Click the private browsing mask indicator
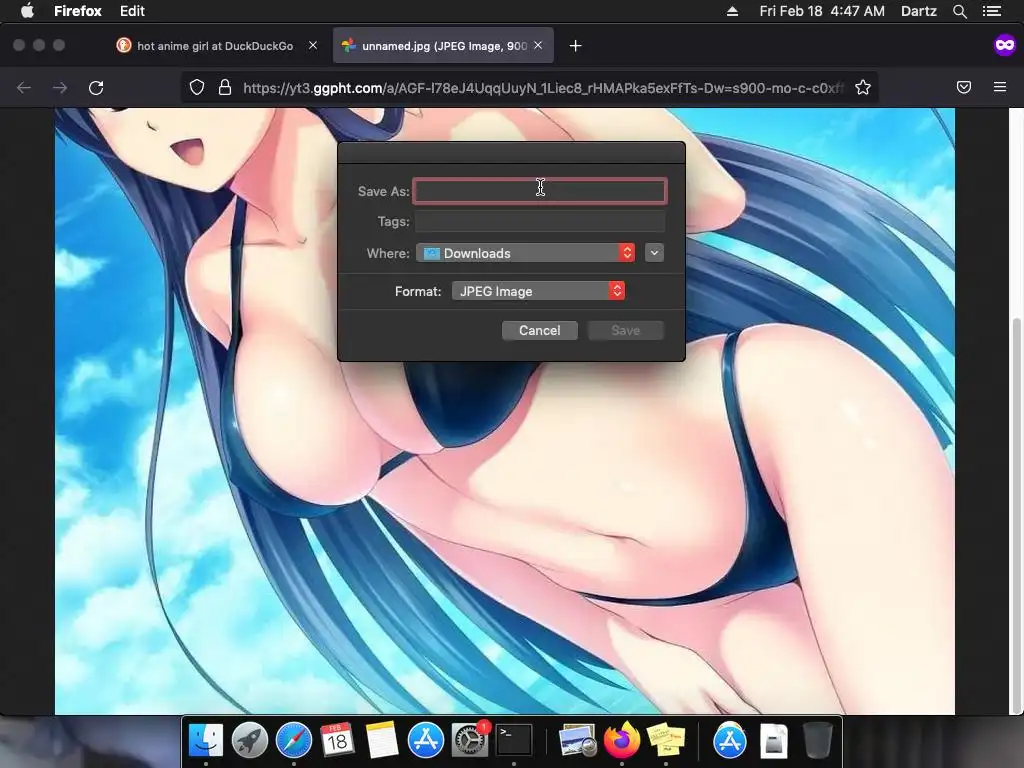The height and width of the screenshot is (768, 1024). click(1004, 45)
